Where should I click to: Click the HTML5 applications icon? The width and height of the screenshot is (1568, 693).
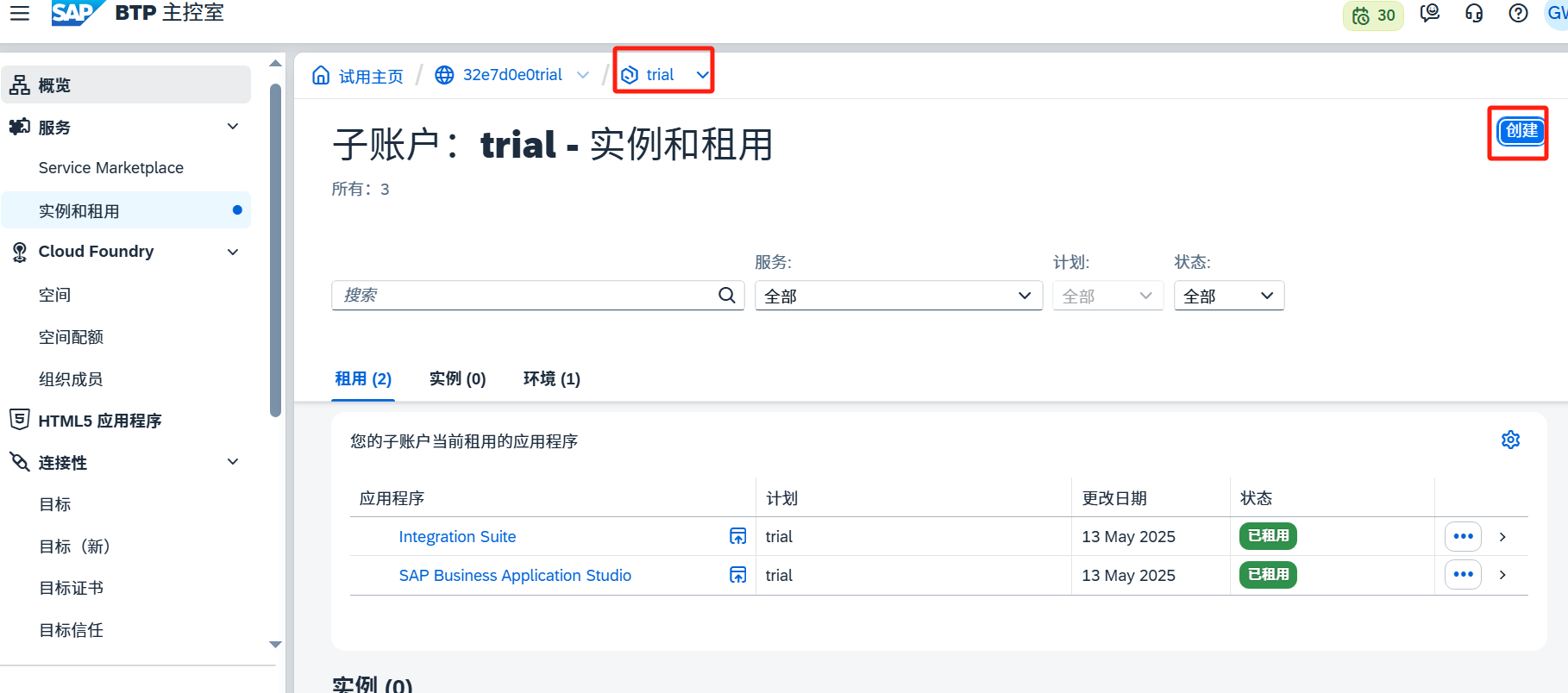[20, 420]
